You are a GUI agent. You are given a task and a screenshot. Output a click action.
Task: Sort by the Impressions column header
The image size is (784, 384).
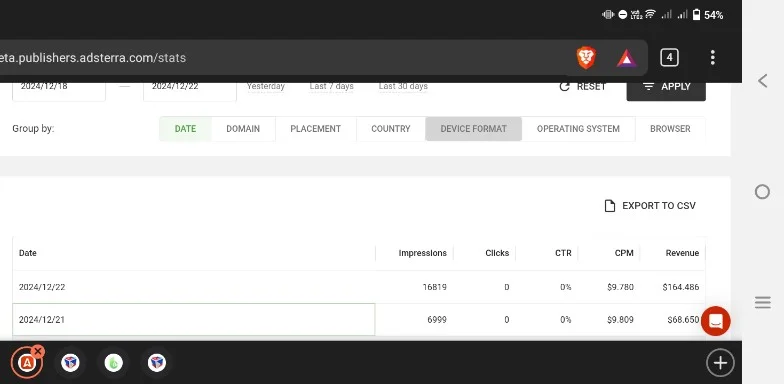(422, 253)
